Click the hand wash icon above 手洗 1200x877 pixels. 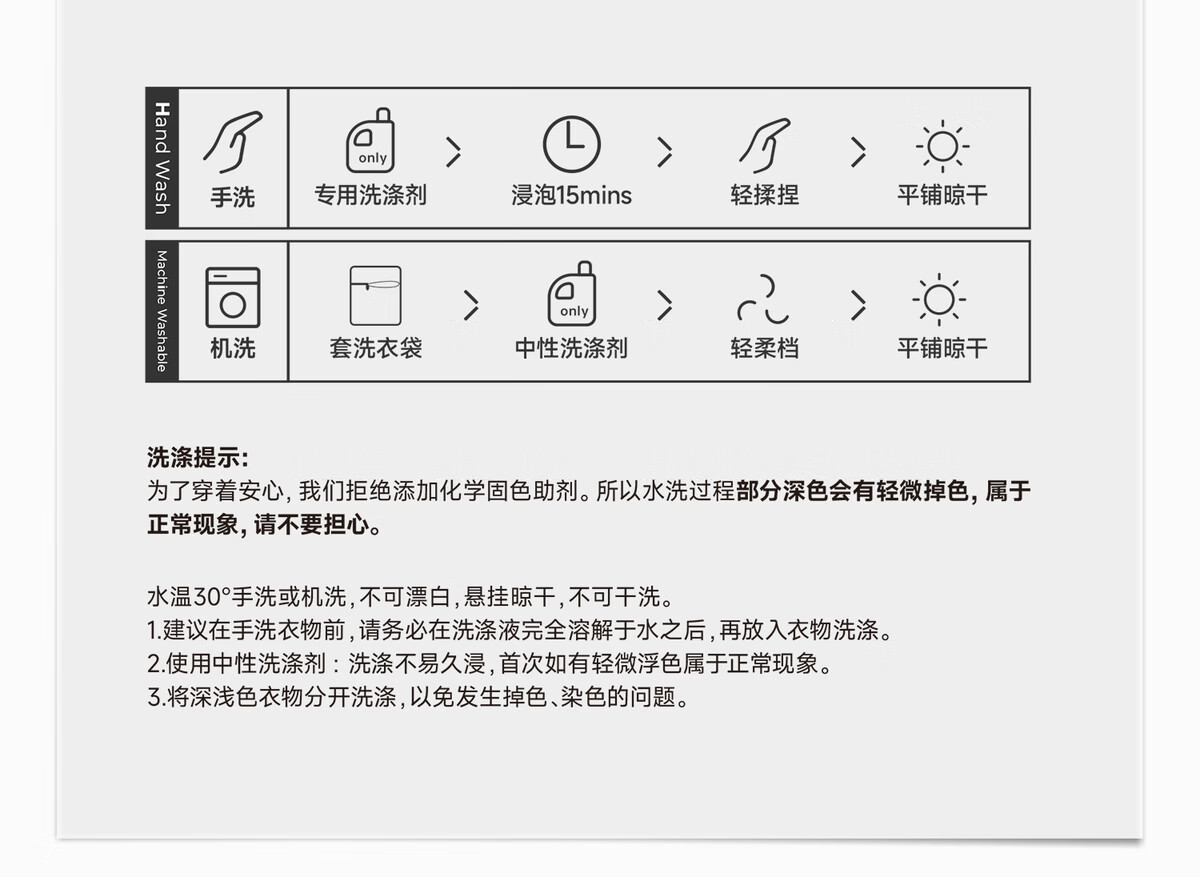[232, 142]
